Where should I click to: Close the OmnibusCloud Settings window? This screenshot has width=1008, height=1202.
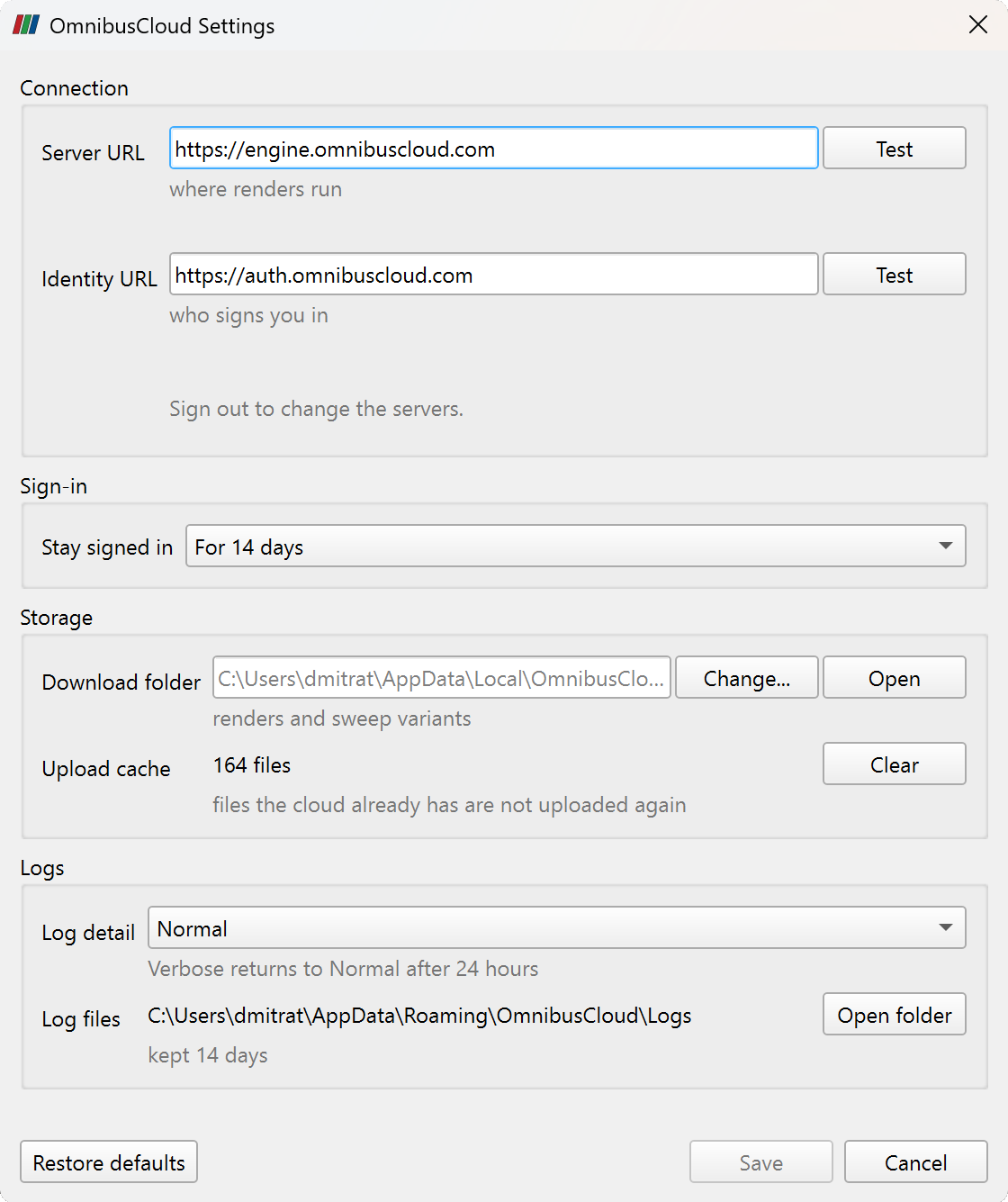click(978, 25)
